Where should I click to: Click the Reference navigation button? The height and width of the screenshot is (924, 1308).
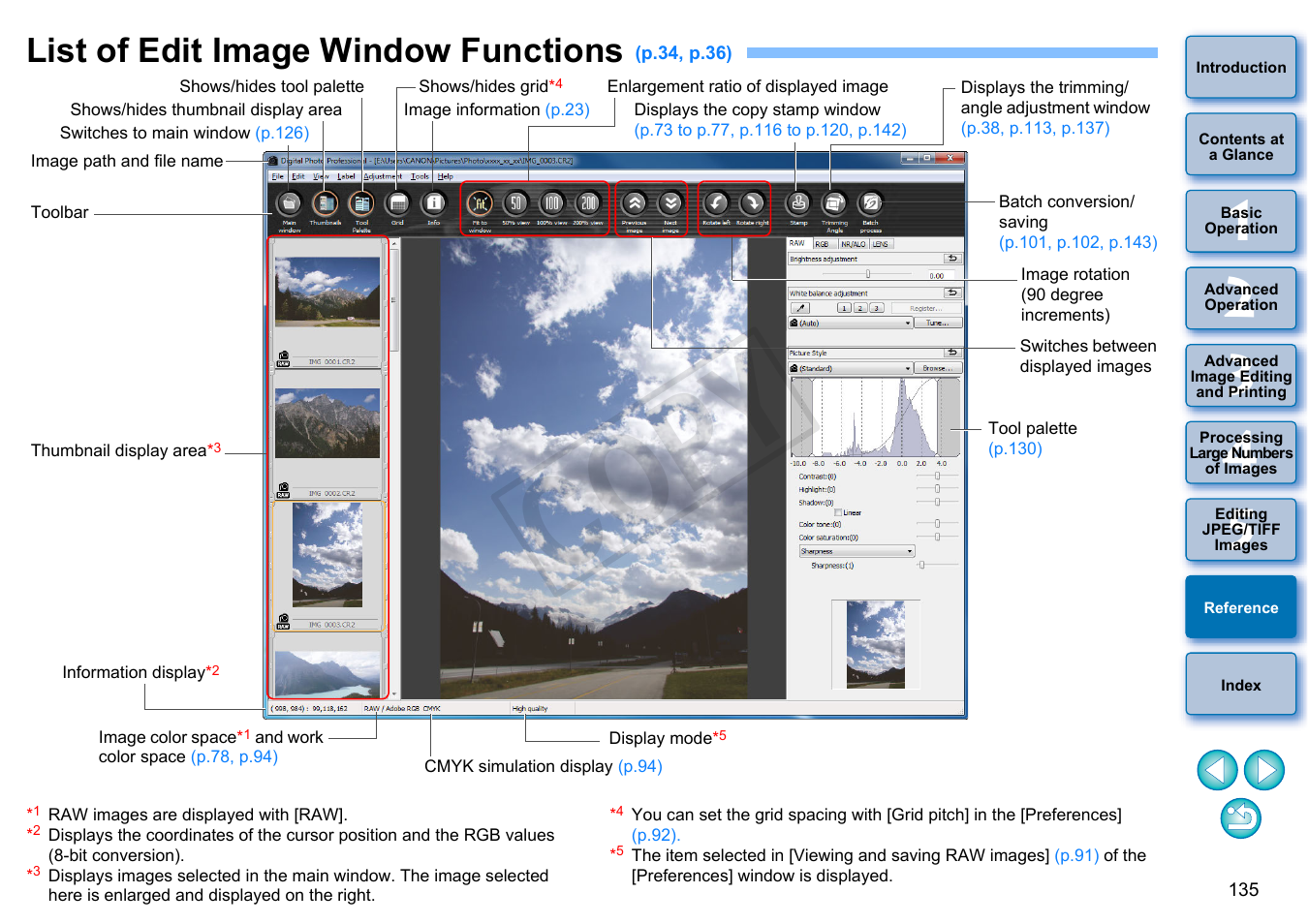[x=1240, y=607]
